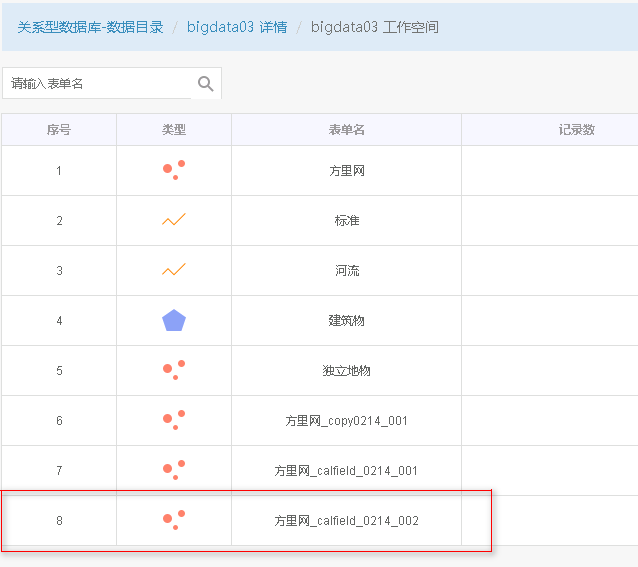Select table name 河流
Screen dimensions: 638x567
coord(347,270)
